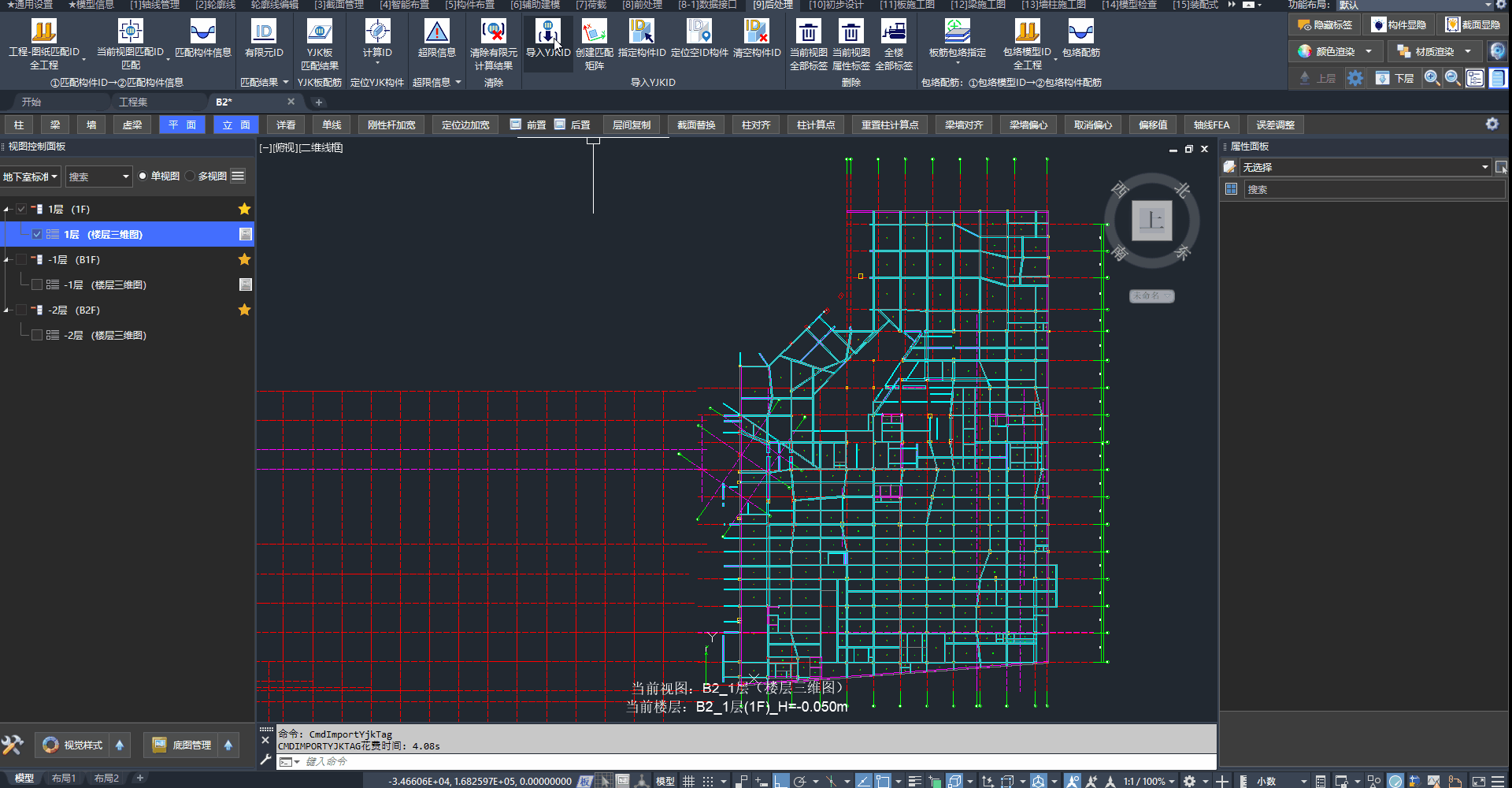Expand the 无选择 property dropdown
Viewport: 1512px width, 788px height.
tap(1484, 167)
